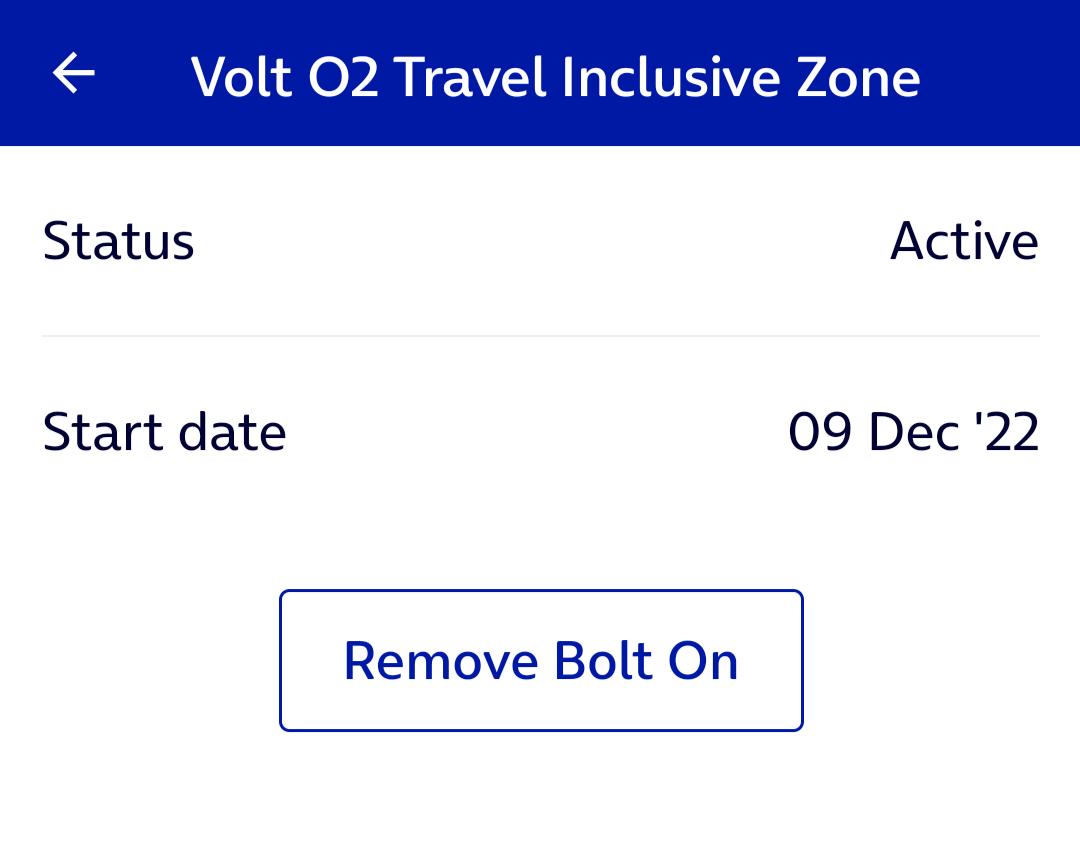Image resolution: width=1080 pixels, height=850 pixels.
Task: Select the 09 Dec '22 date value
Action: (913, 431)
